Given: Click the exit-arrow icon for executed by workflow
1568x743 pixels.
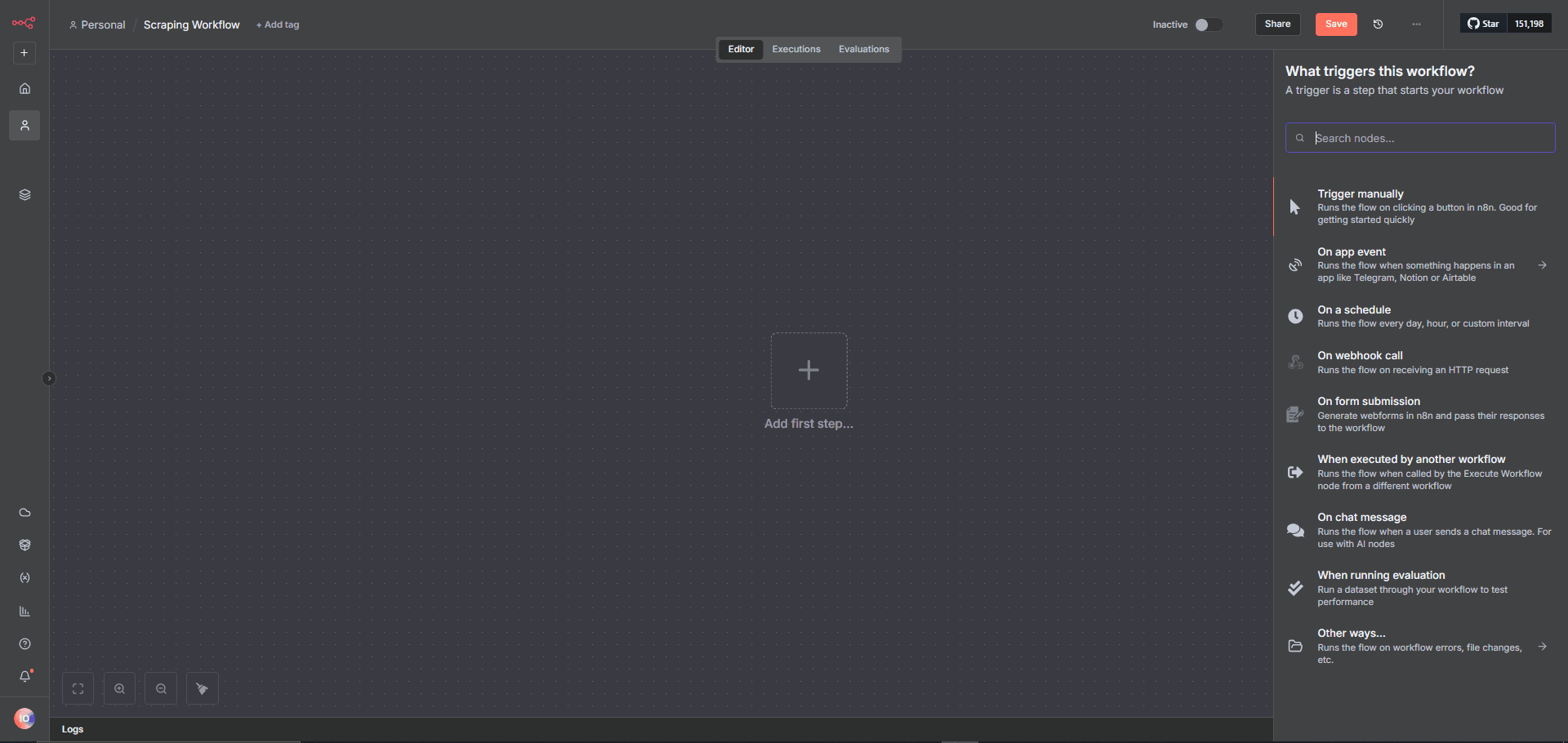Looking at the screenshot, I should [1295, 473].
